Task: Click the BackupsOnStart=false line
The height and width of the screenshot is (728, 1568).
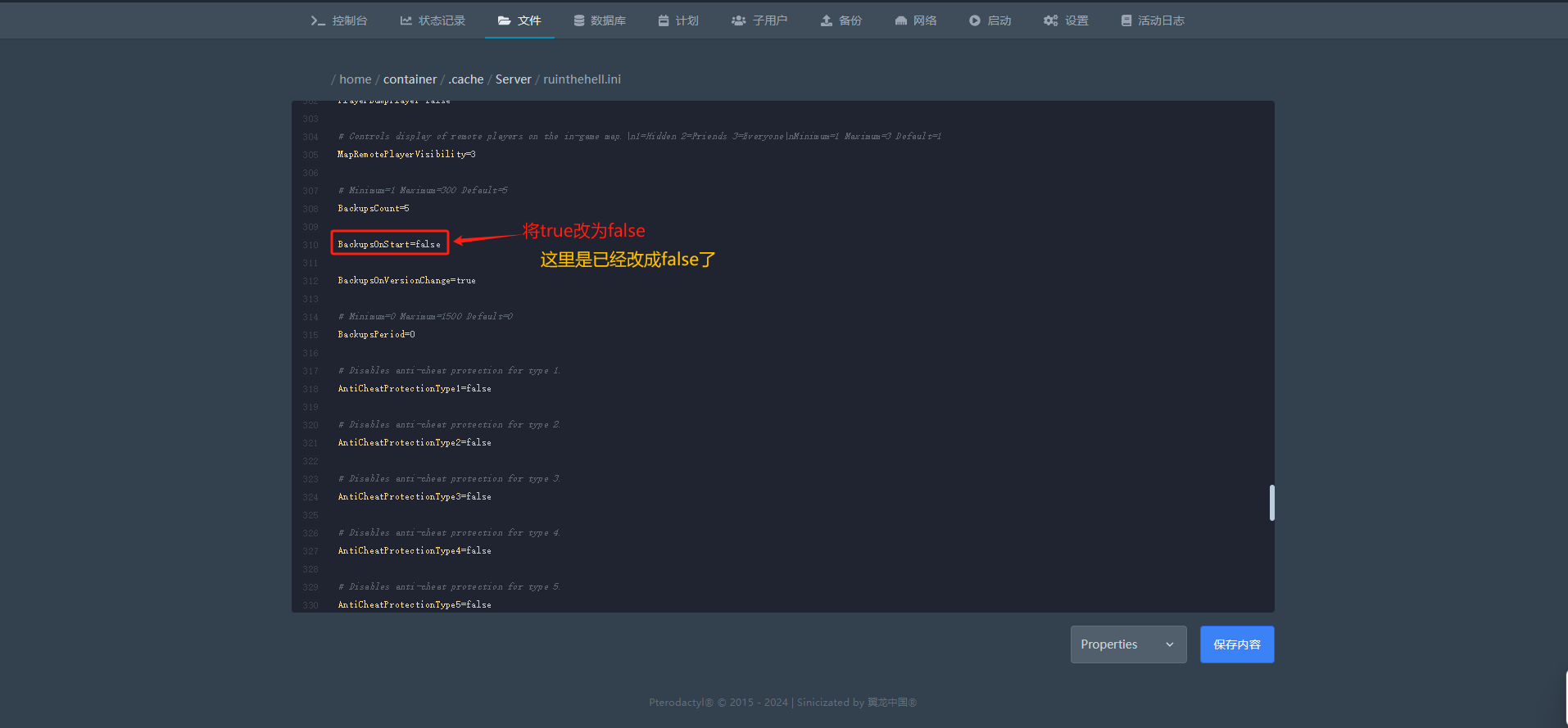Action: pos(389,244)
